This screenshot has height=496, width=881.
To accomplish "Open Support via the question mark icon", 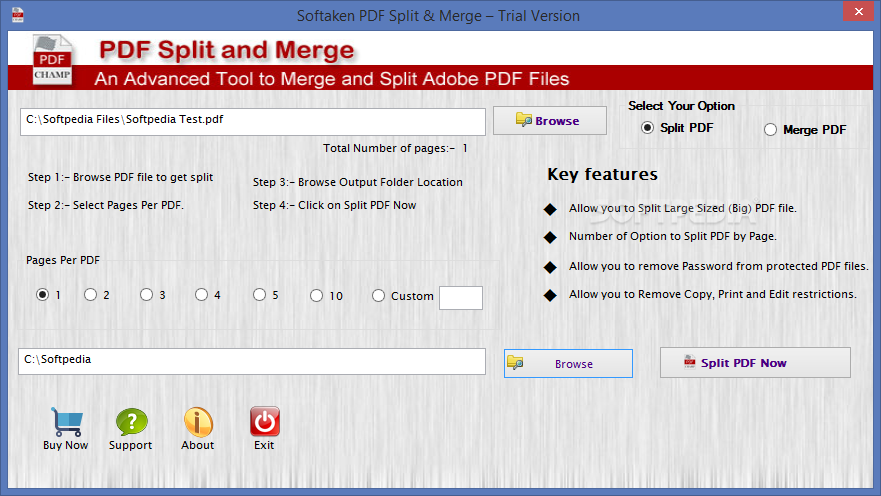I will 131,422.
